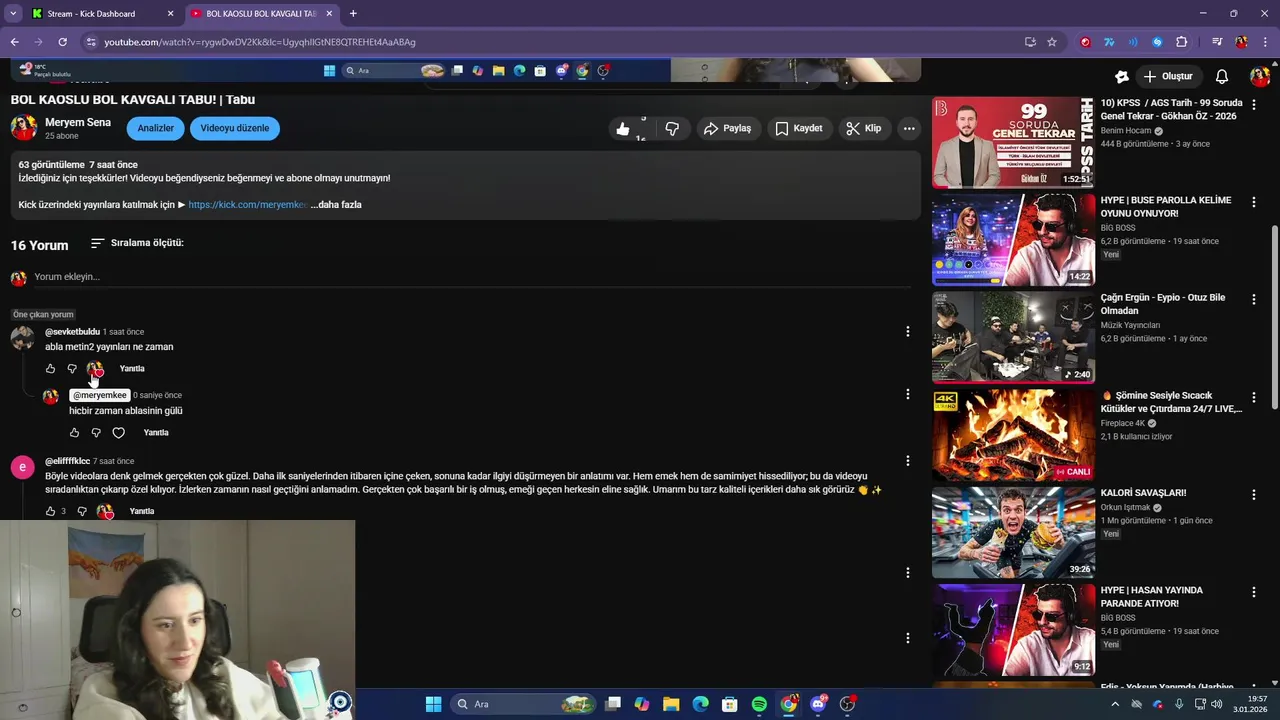Switch to BOL KAOSLU BOL KAVGALI tab
The height and width of the screenshot is (720, 1280).
[260, 14]
